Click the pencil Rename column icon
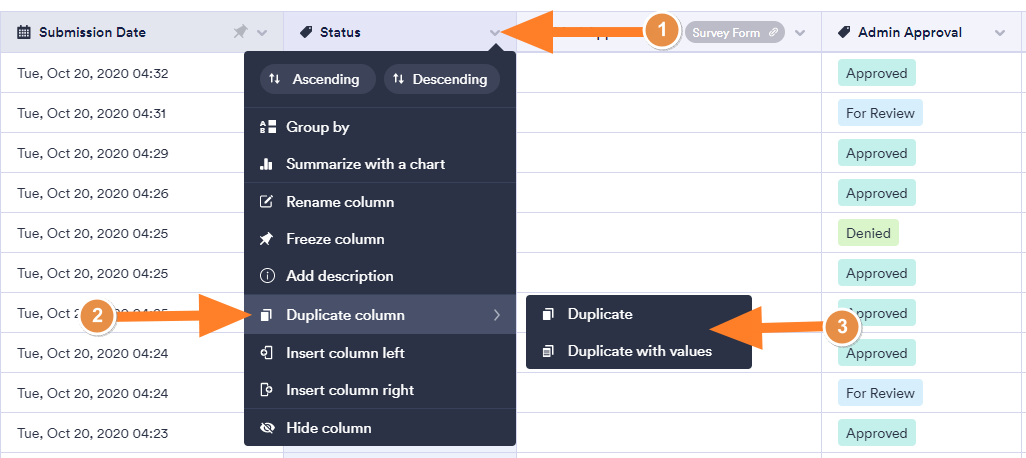1026x458 pixels. point(267,202)
